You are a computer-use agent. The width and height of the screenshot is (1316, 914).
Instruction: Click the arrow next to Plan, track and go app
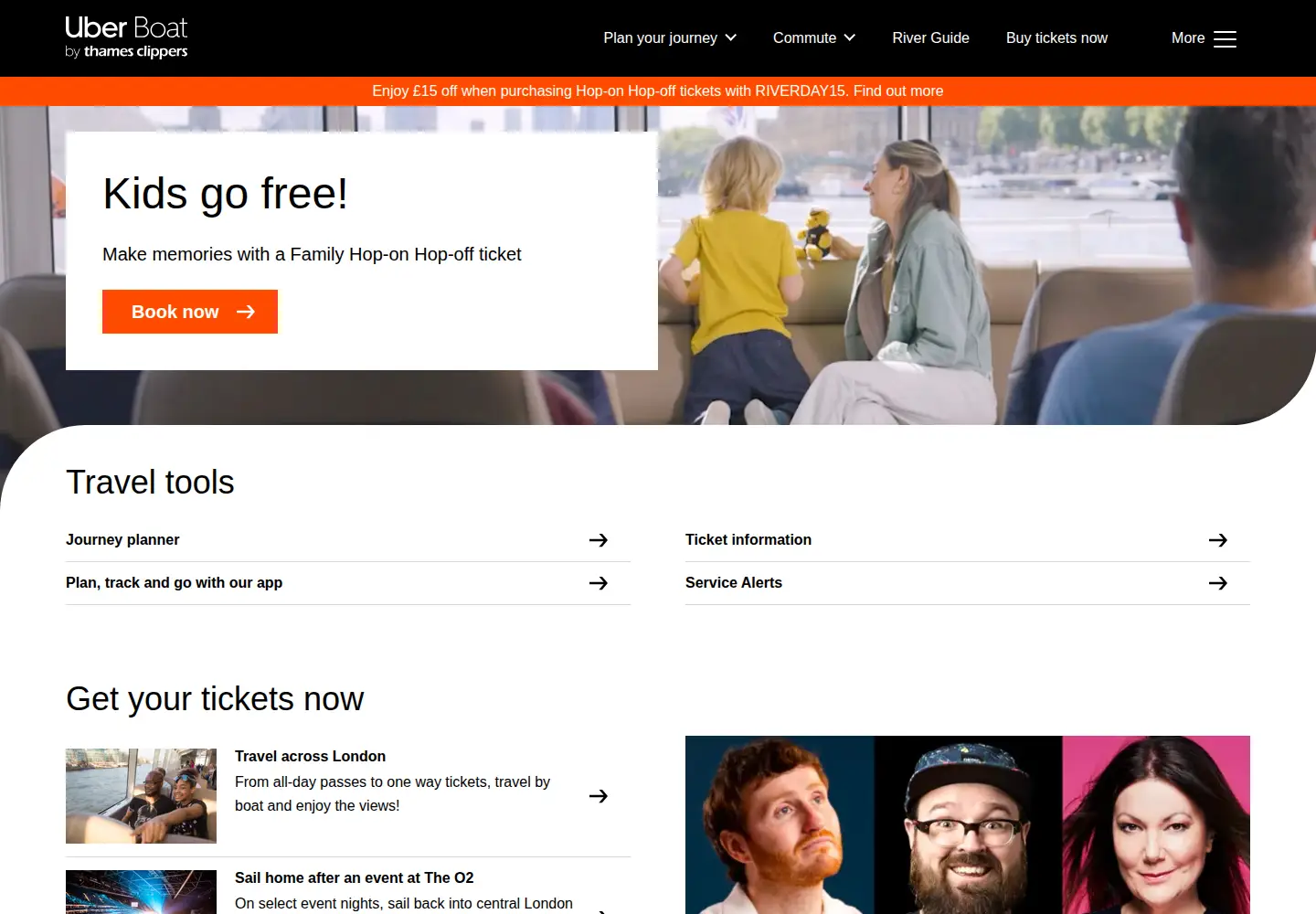pos(599,583)
